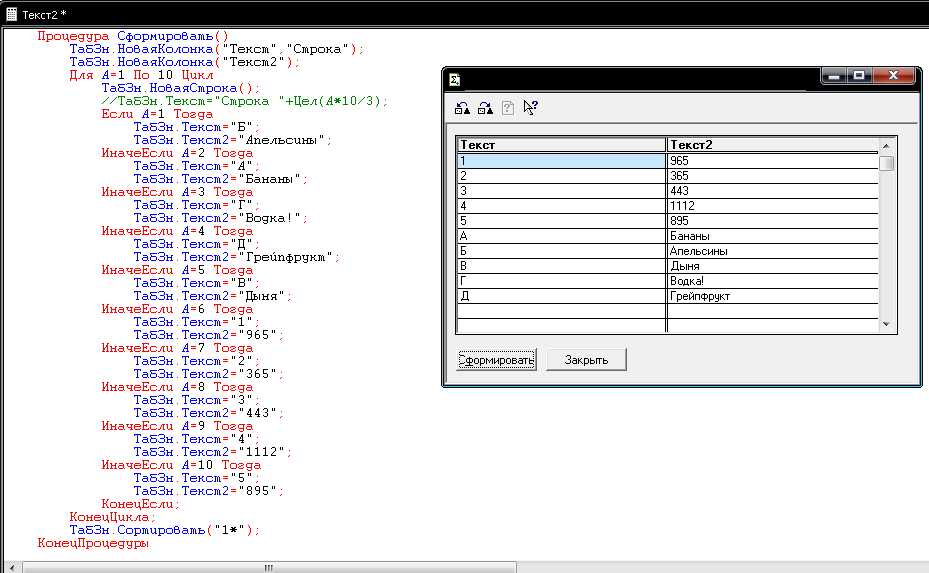Click code line "КонецЕсли;"
929x573 pixels.
pyautogui.click(x=141, y=505)
